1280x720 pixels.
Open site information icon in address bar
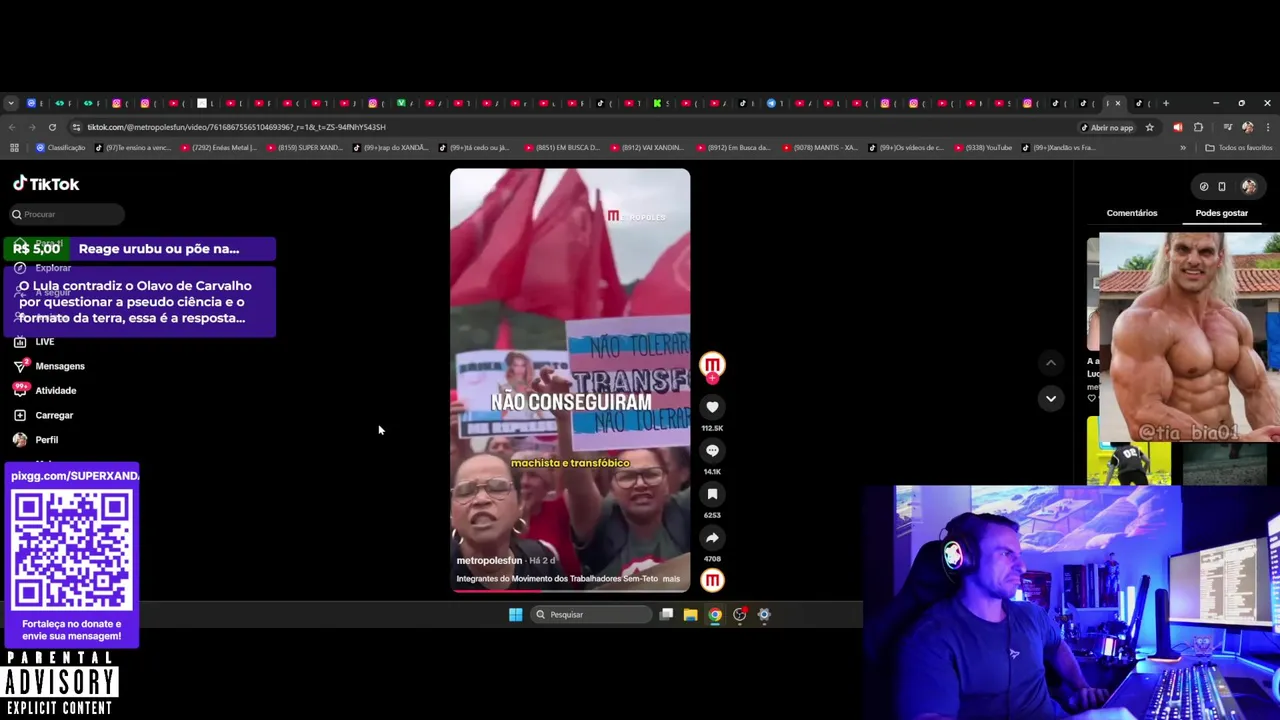coord(77,127)
